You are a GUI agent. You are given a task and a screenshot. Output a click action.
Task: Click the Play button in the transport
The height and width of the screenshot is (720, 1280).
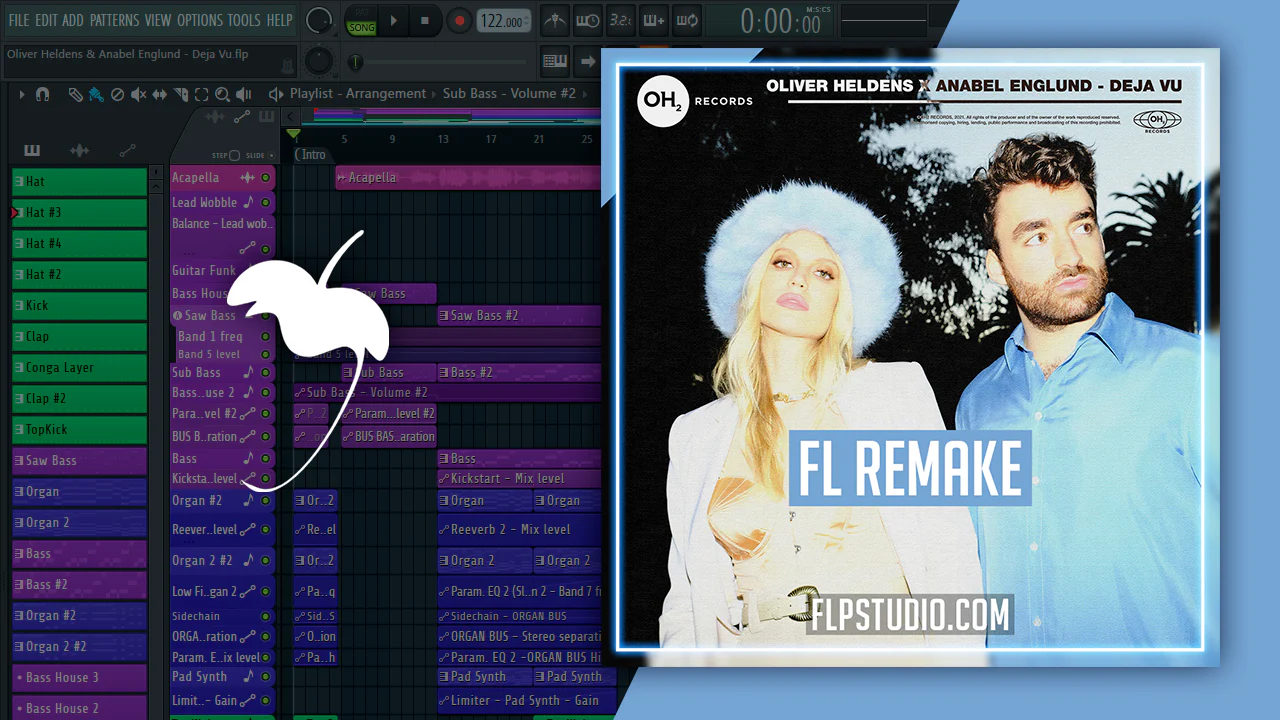pos(393,20)
